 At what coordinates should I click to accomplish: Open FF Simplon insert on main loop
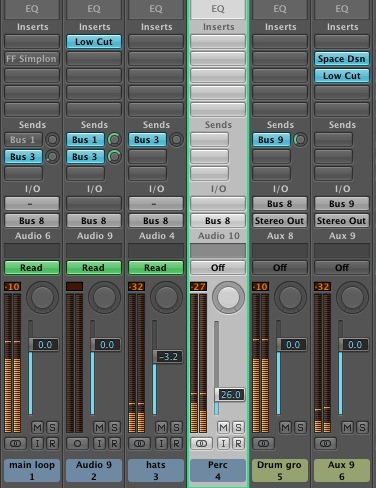click(32, 59)
